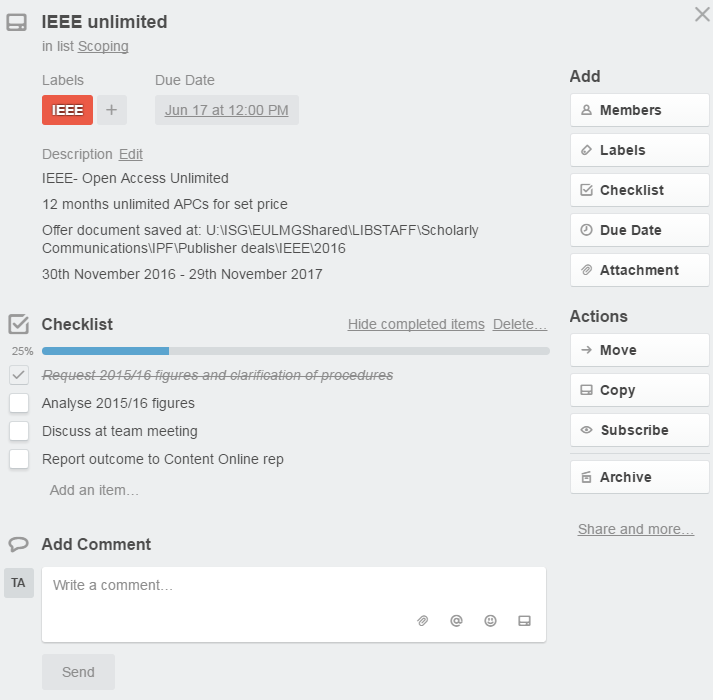Uncheck the completed Request 2015/16 figures item

19,375
